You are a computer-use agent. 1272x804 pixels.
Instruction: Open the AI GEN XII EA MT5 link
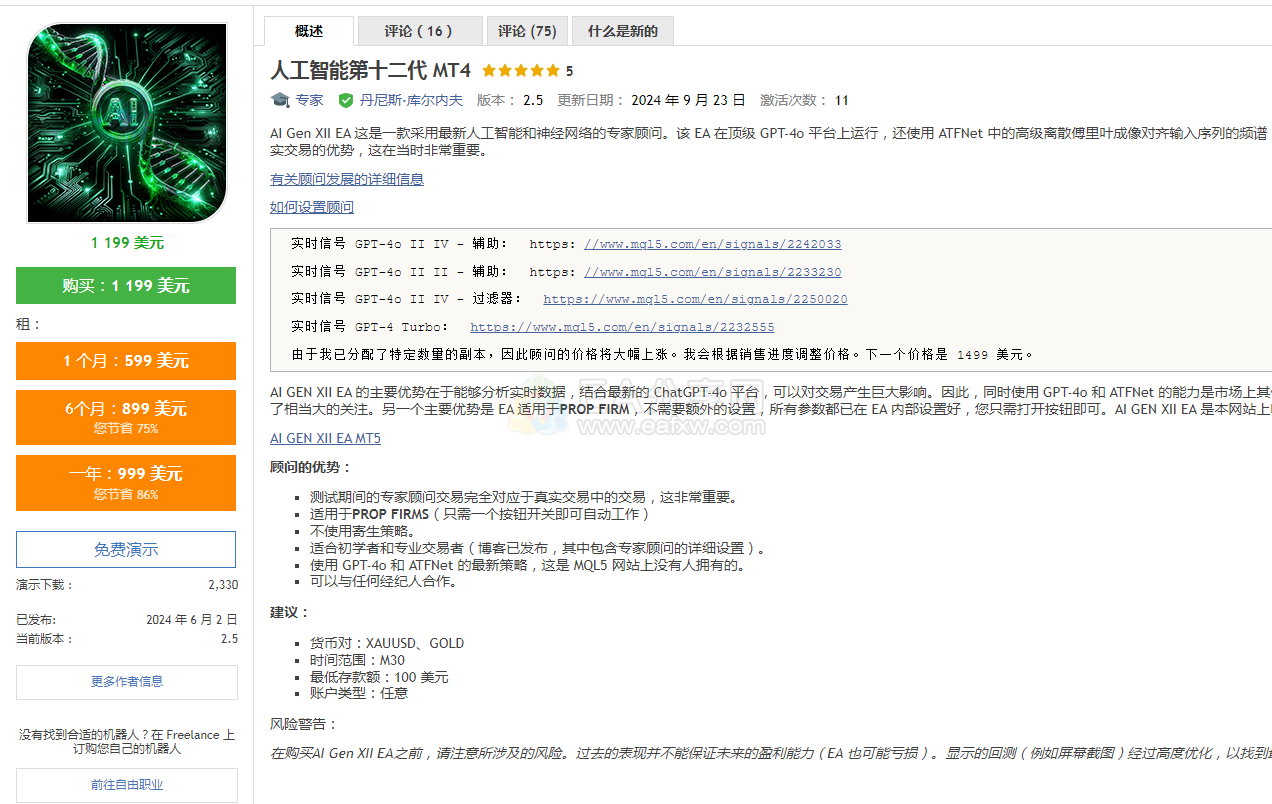(x=325, y=438)
